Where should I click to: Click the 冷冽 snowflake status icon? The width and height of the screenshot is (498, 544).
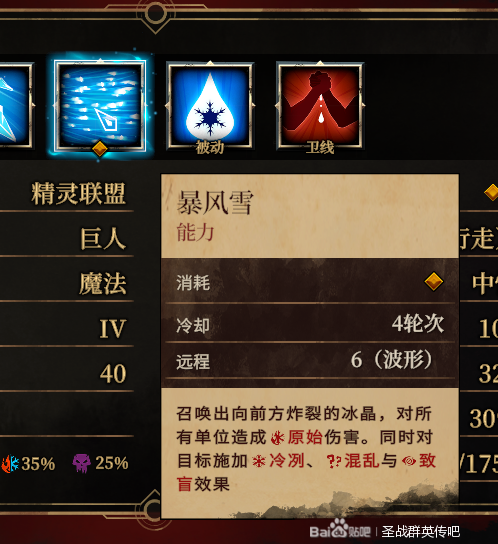coord(259,461)
